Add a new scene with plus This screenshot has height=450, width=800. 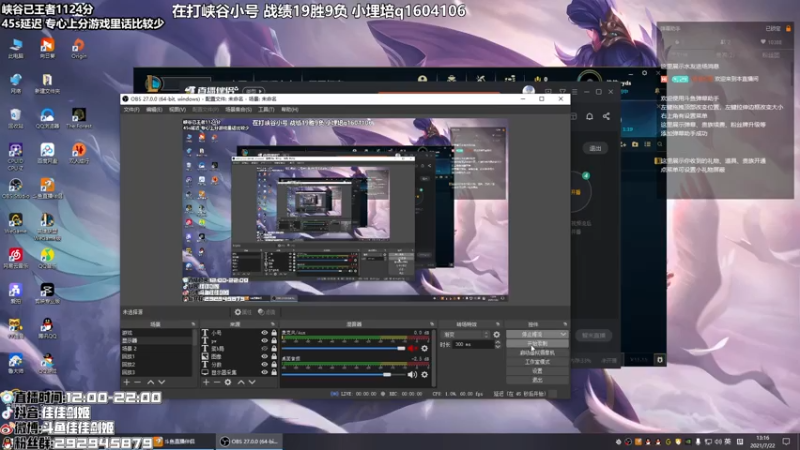click(127, 382)
